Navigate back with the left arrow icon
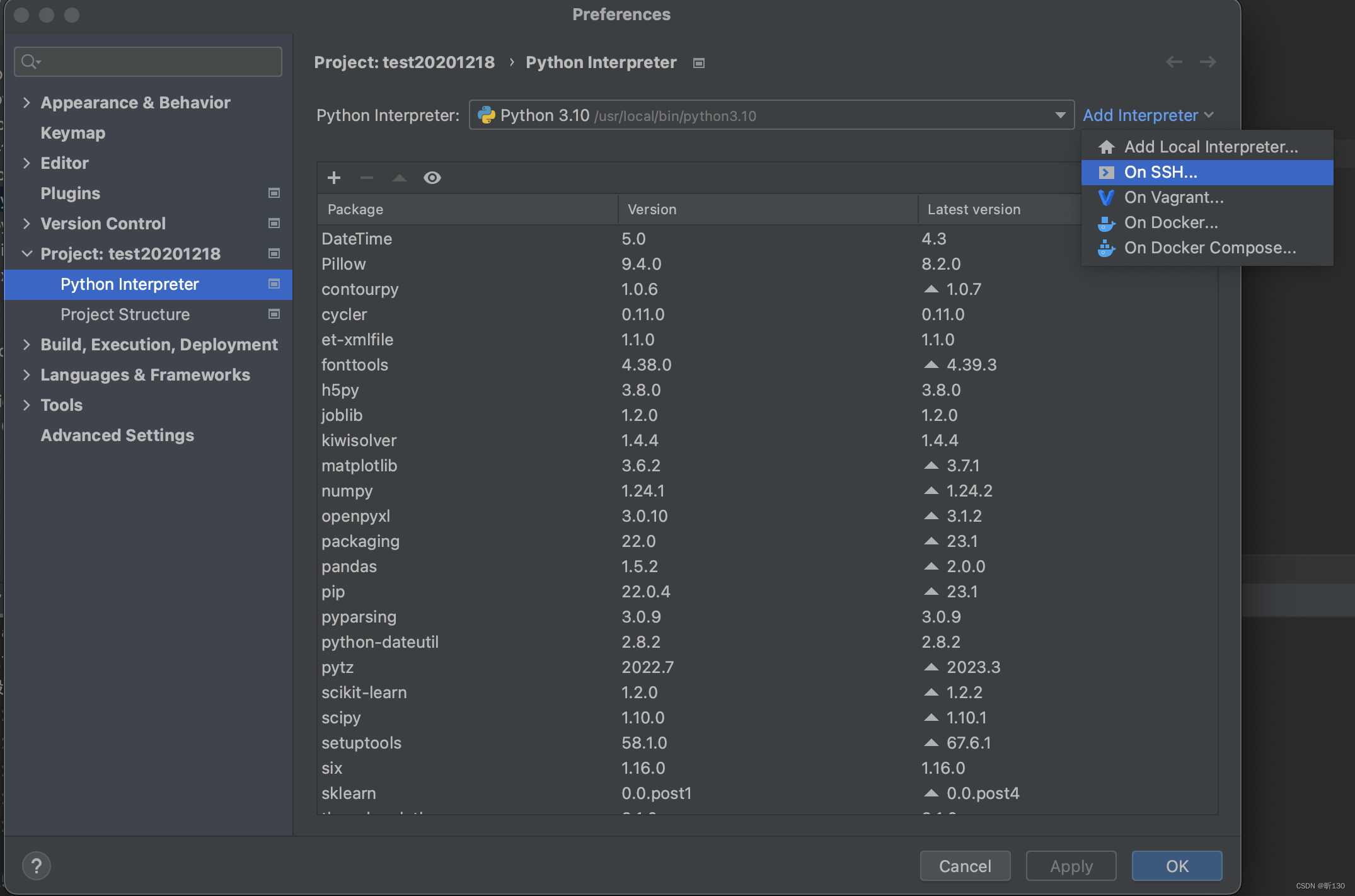1355x896 pixels. (1173, 62)
